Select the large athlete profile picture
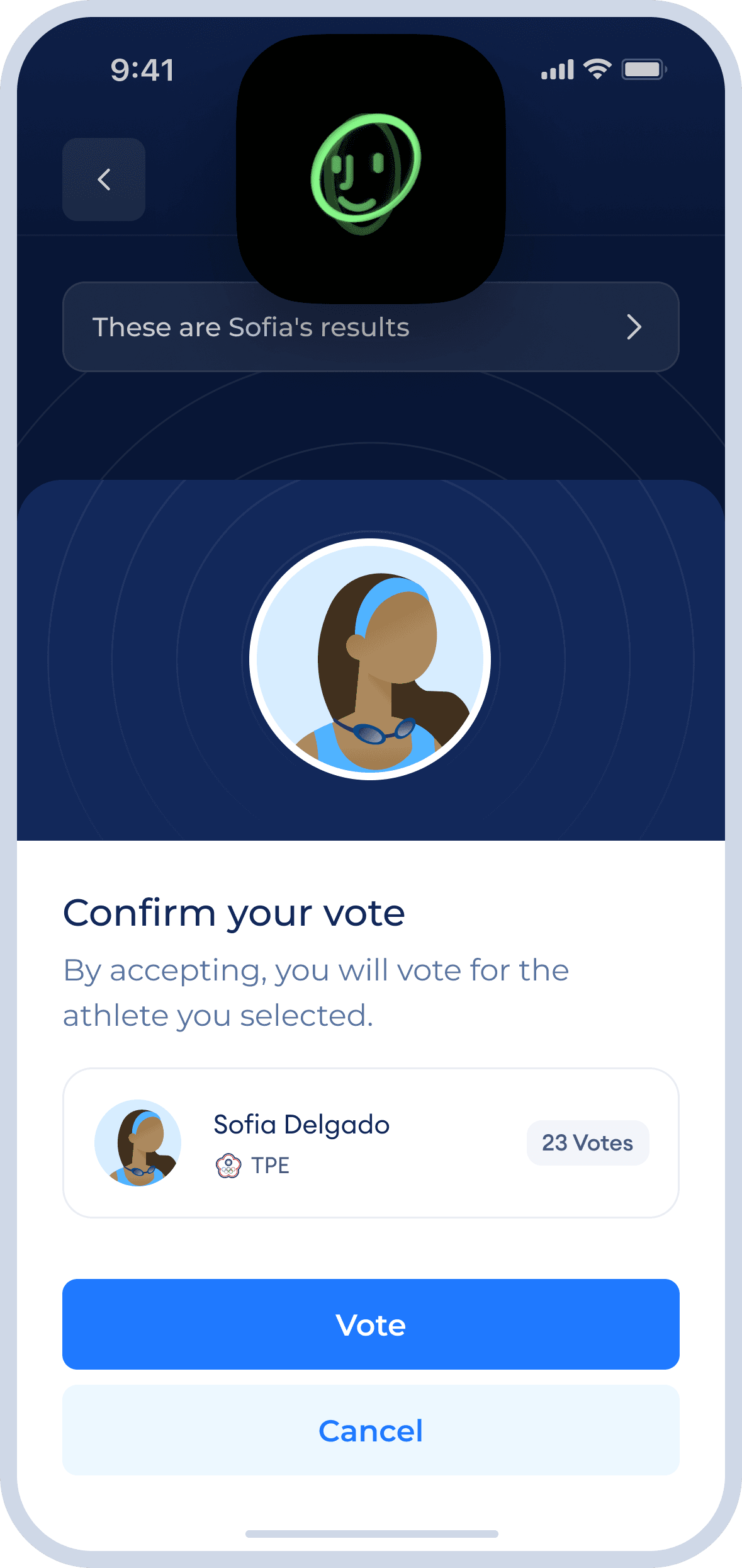 coord(370,659)
